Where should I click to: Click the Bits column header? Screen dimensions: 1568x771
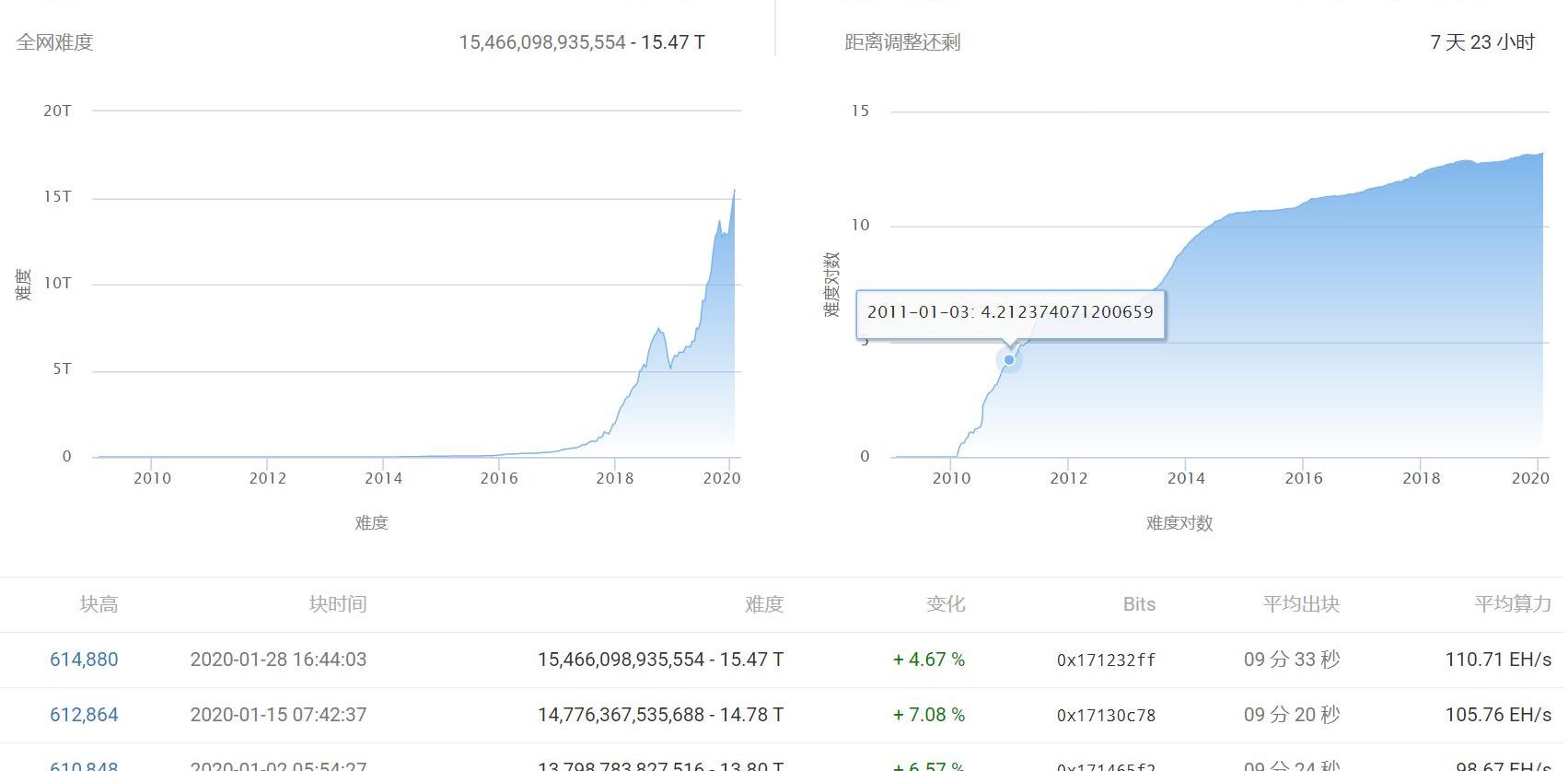pyautogui.click(x=1139, y=604)
